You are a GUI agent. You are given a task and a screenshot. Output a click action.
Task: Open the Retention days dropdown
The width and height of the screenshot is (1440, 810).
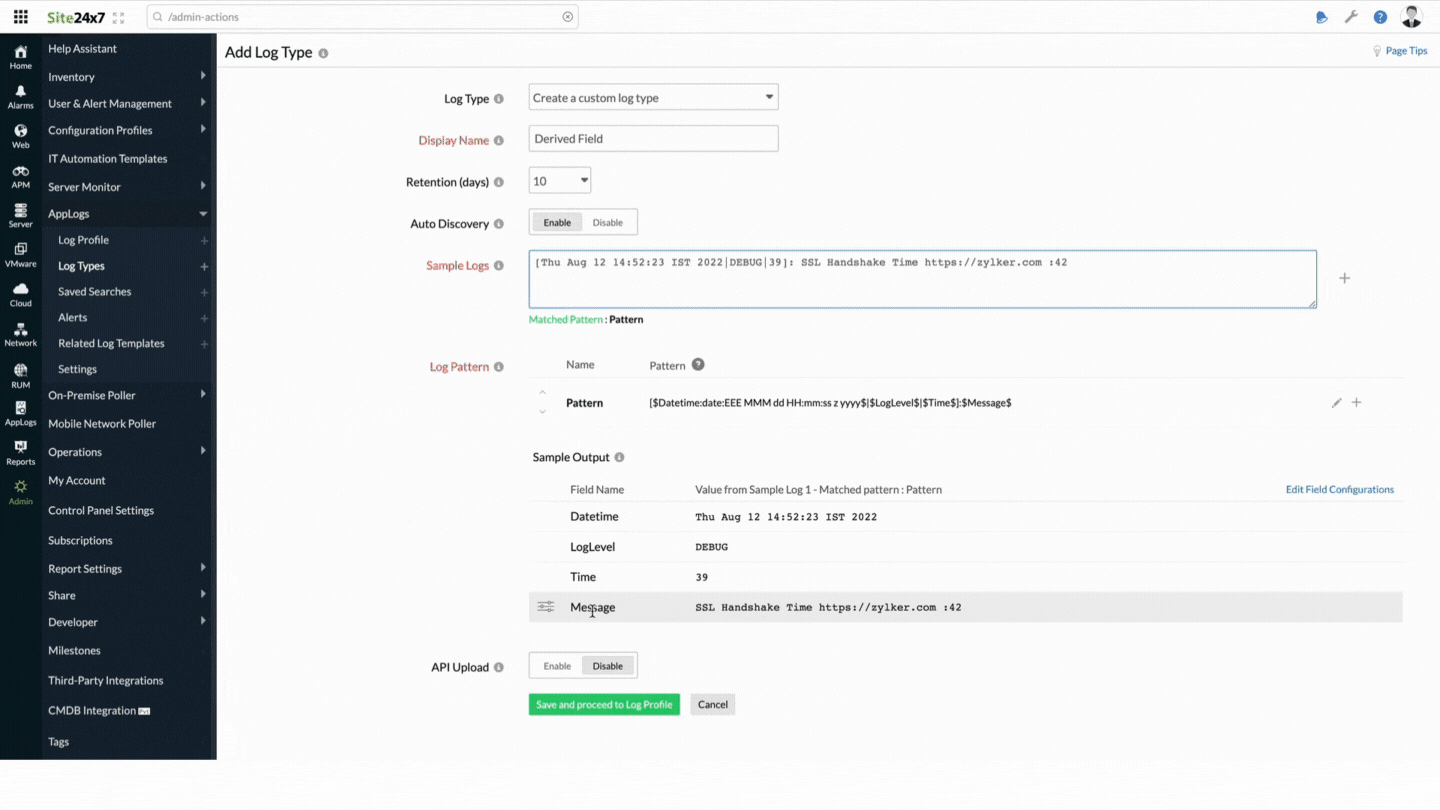coord(559,181)
